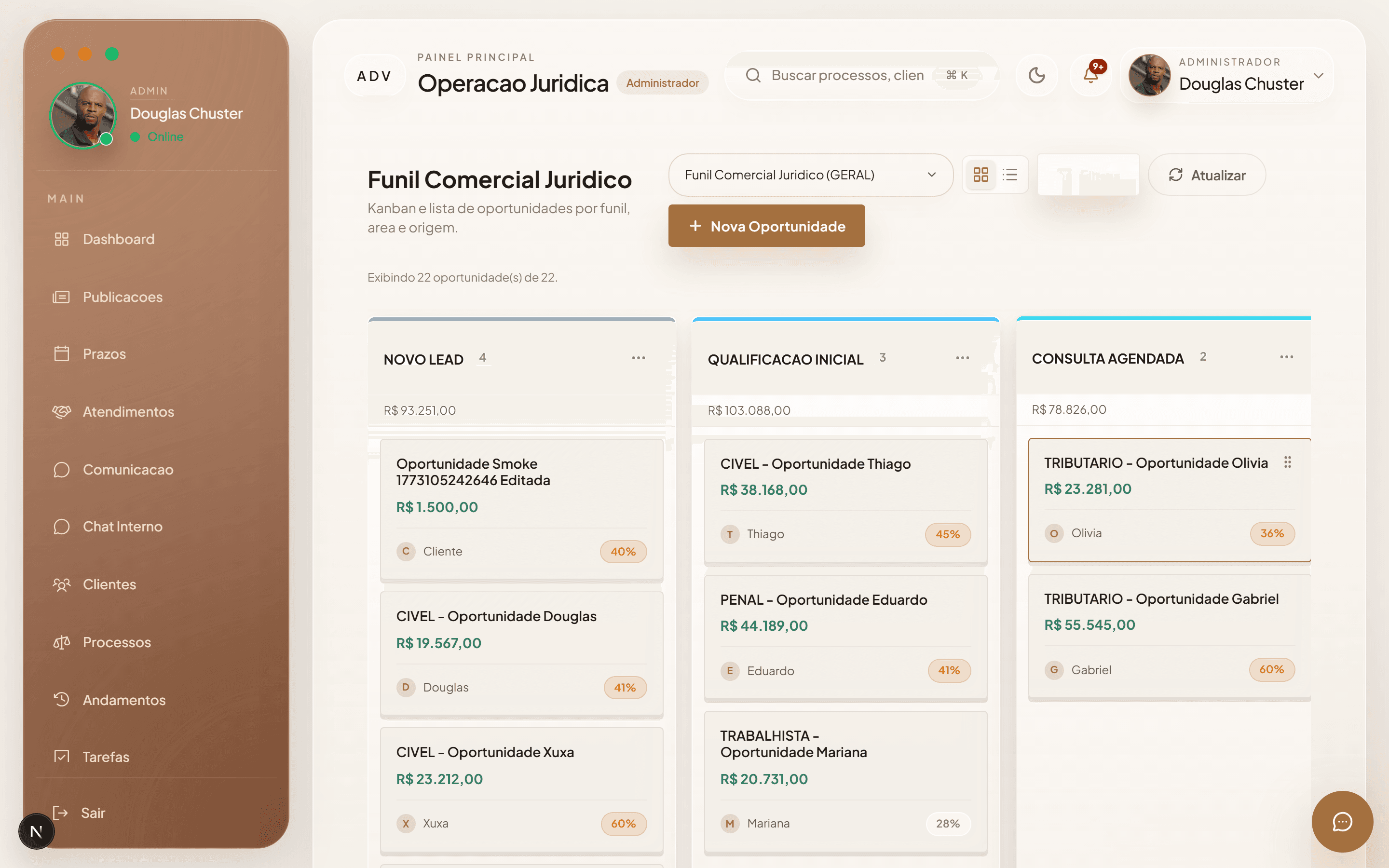Switch to list view layout
The width and height of the screenshot is (1389, 868).
point(1010,175)
